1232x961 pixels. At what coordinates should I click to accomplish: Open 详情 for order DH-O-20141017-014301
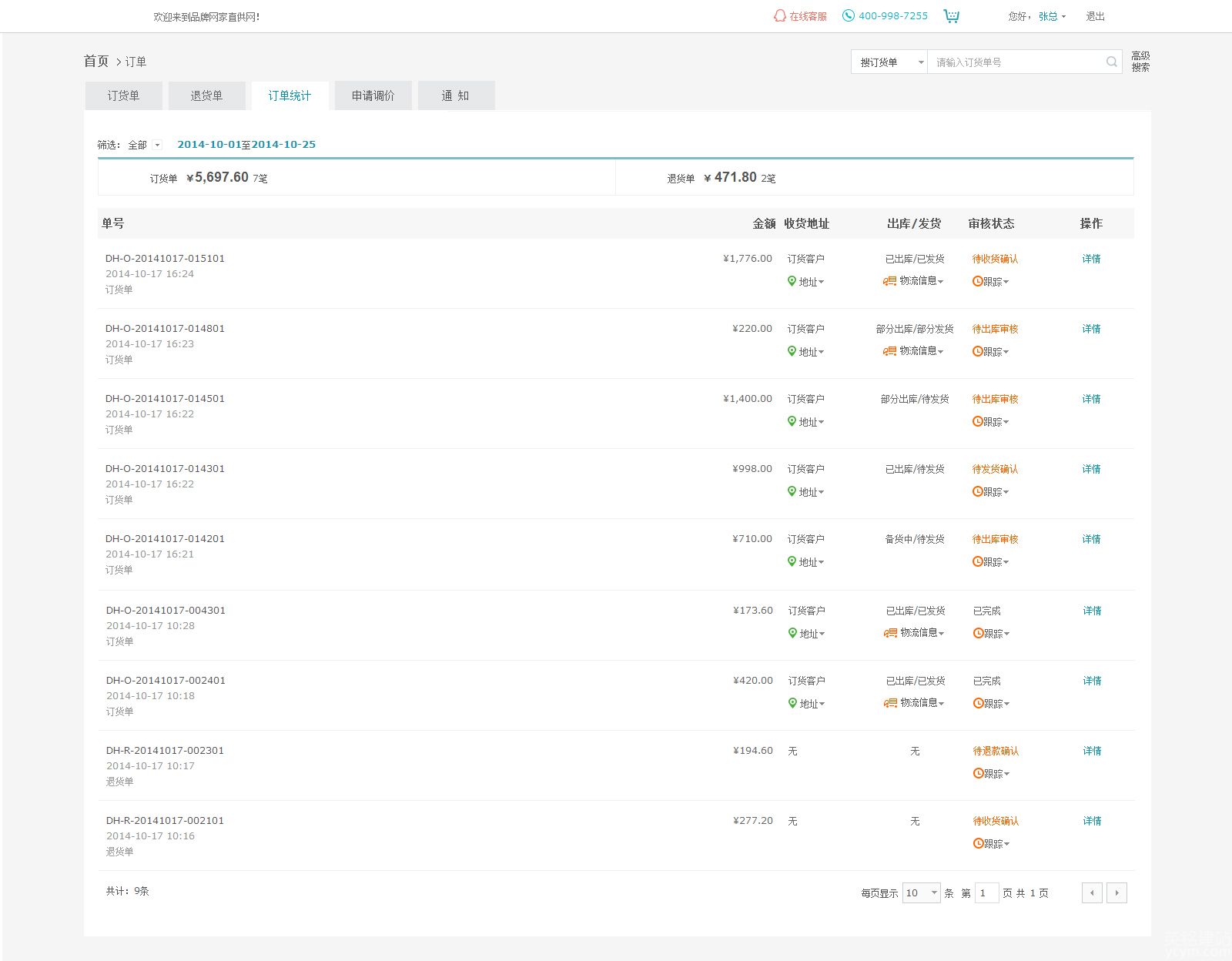(x=1091, y=469)
